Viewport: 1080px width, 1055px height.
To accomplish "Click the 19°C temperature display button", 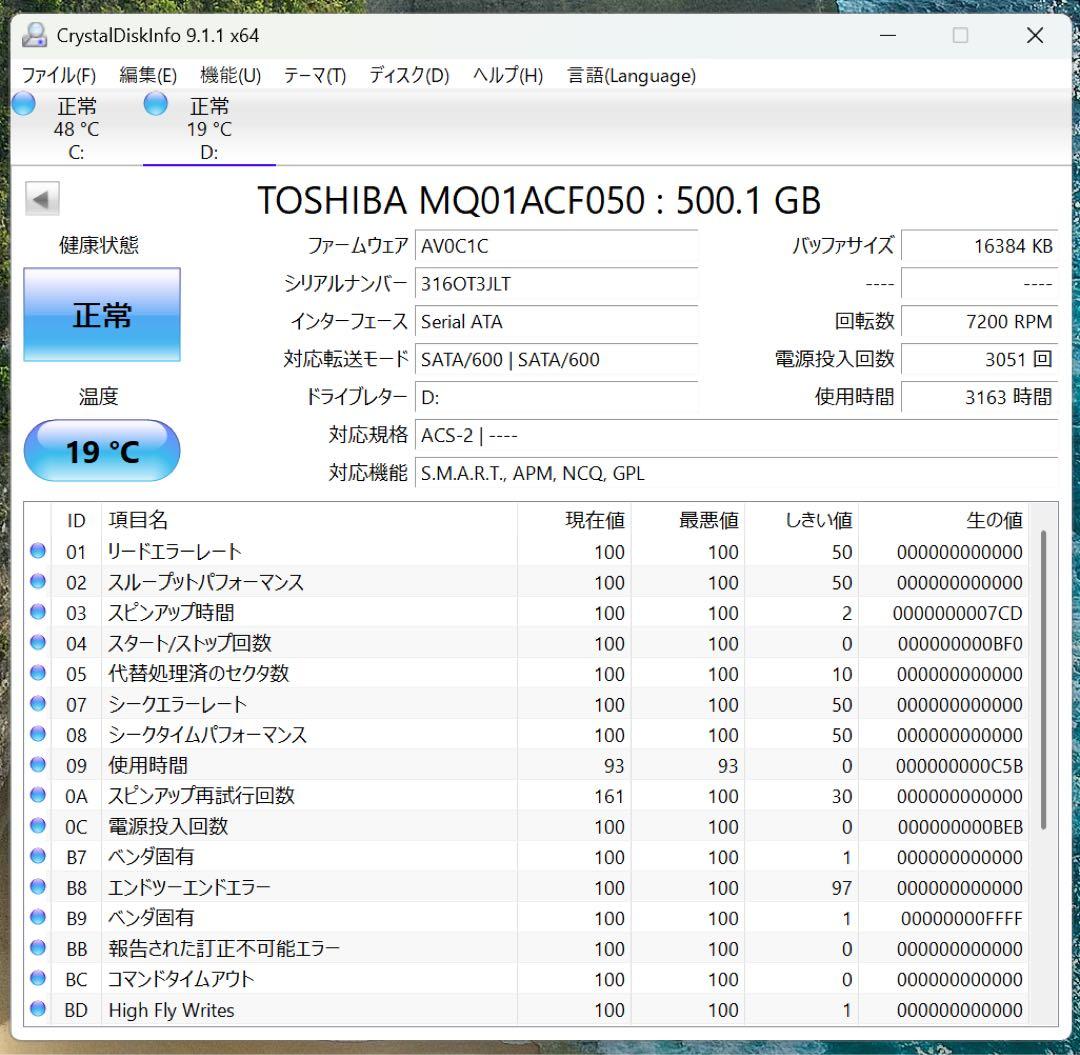I will pyautogui.click(x=101, y=451).
